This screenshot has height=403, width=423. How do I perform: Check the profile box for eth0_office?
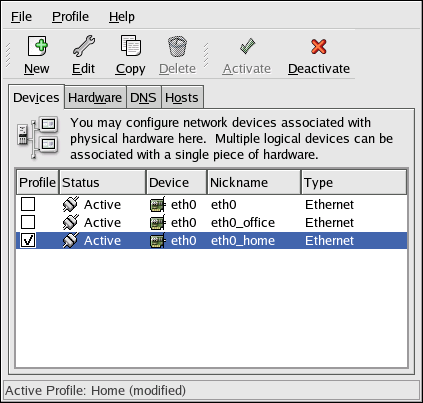28,222
